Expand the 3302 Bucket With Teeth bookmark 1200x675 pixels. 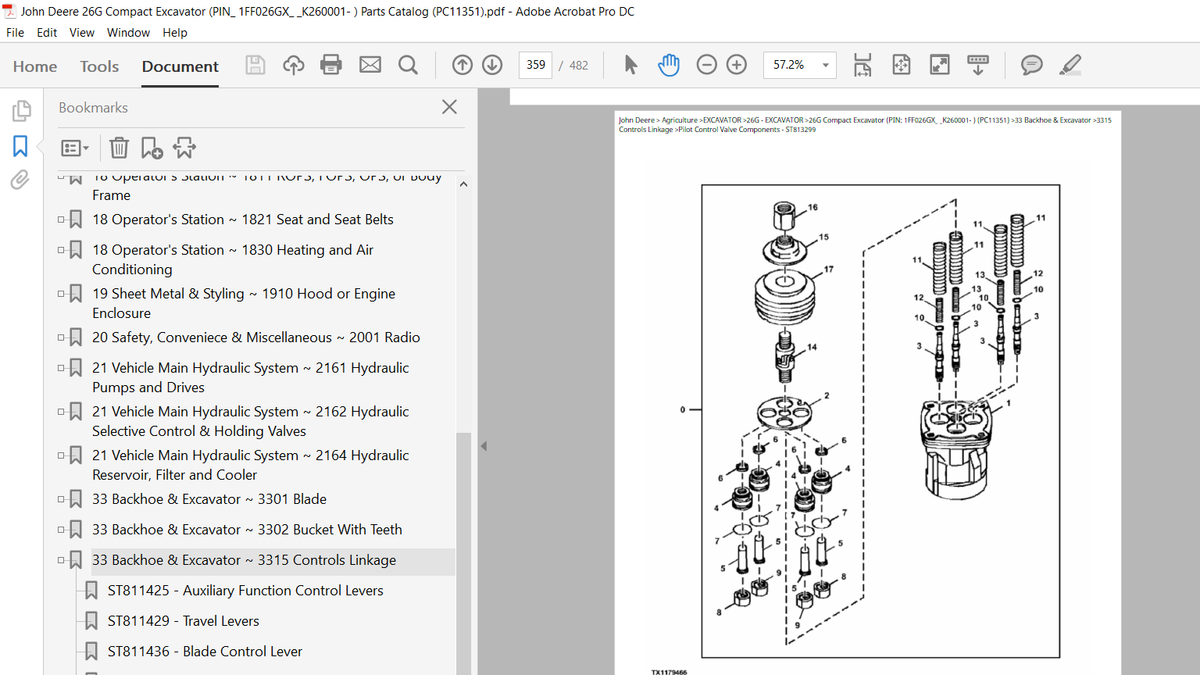[x=62, y=530]
